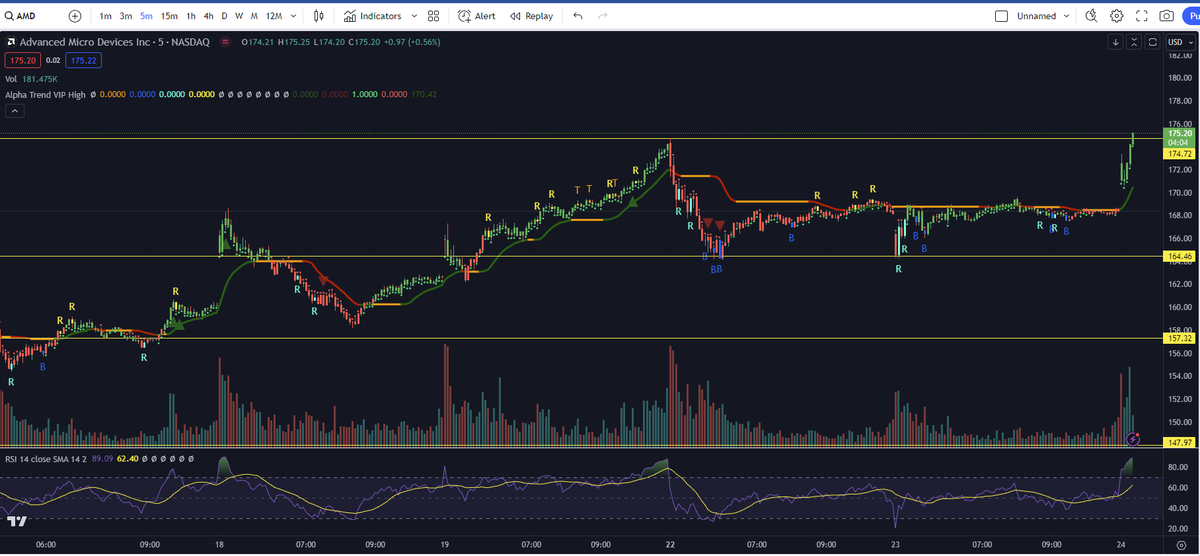This screenshot has height=556, width=1200.
Task: Click the 174.72 yellow price line label
Action: pos(1180,154)
